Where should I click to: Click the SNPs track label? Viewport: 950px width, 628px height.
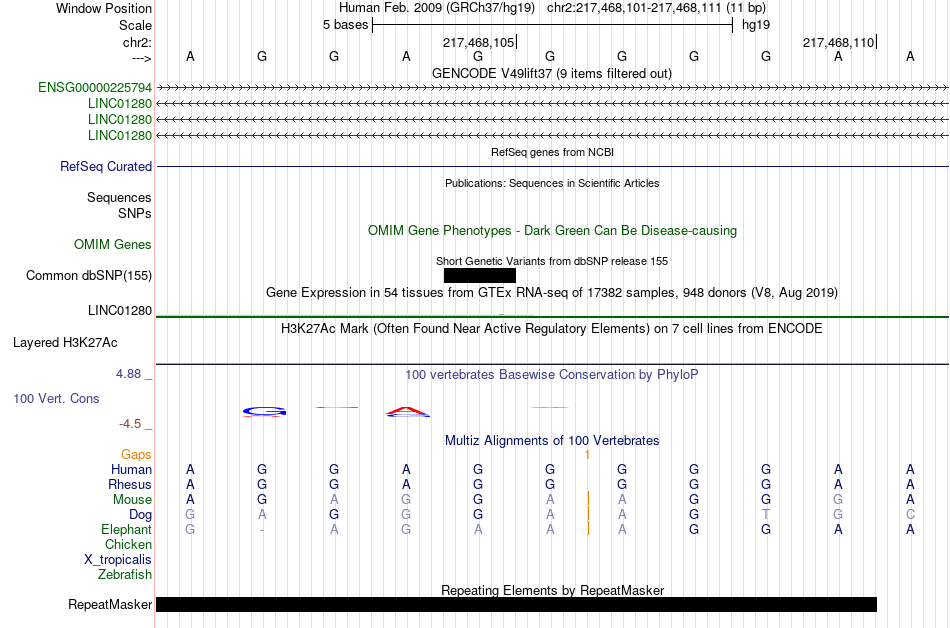pos(135,213)
